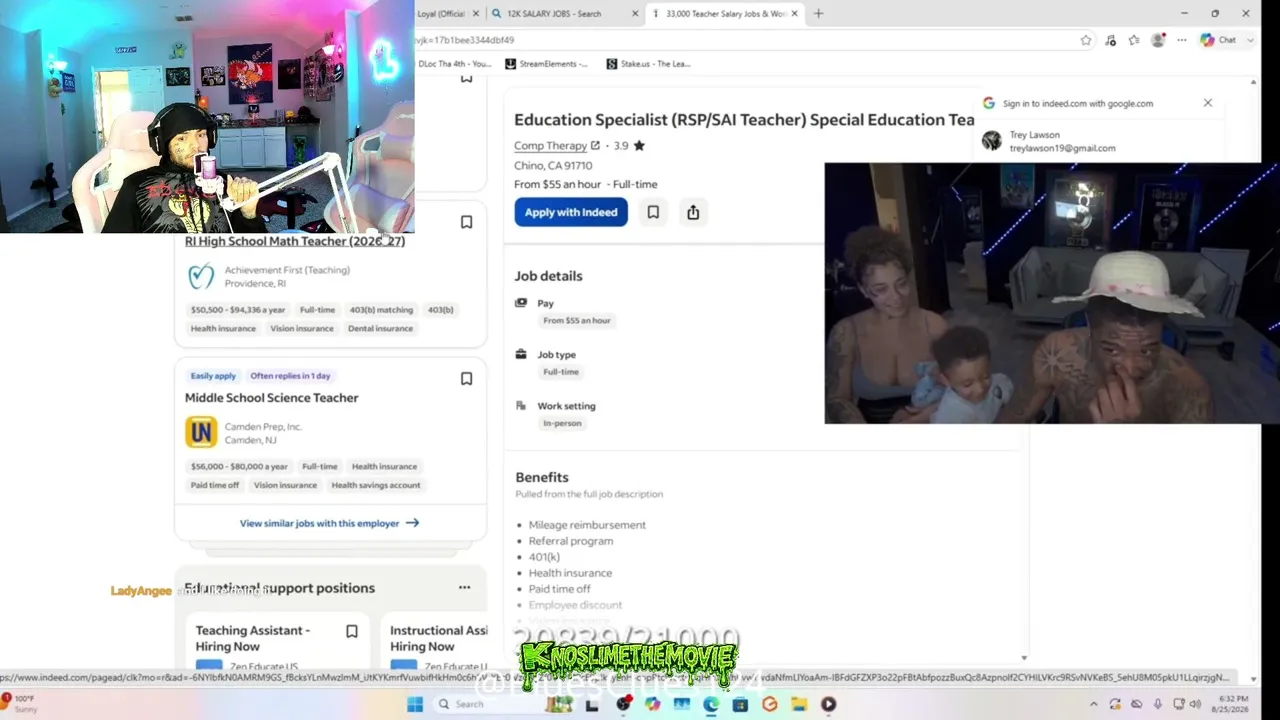Click the "In-person" work setting chip
Screen dimensions: 1280x720
(562, 424)
